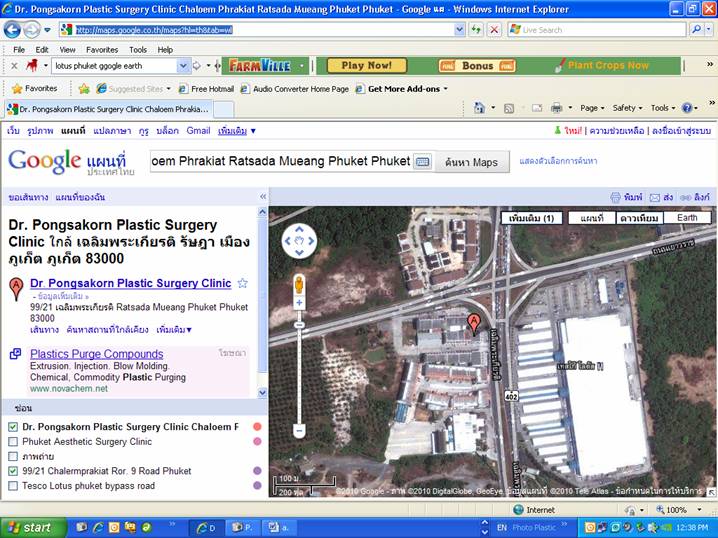The image size is (718, 538).
Task: Open the File menu
Action: (x=19, y=49)
